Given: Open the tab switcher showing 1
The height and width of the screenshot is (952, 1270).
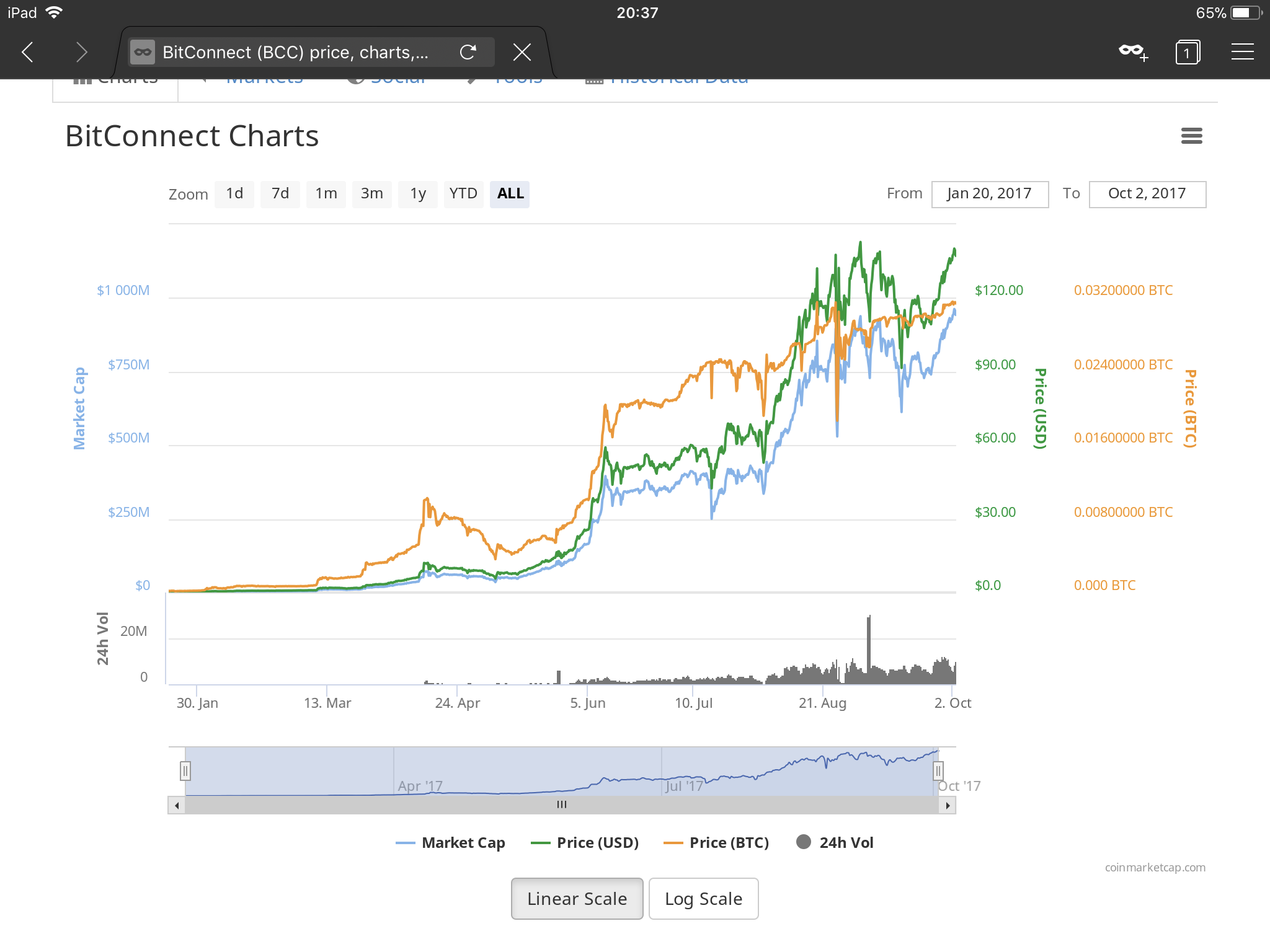Looking at the screenshot, I should pos(1188,52).
